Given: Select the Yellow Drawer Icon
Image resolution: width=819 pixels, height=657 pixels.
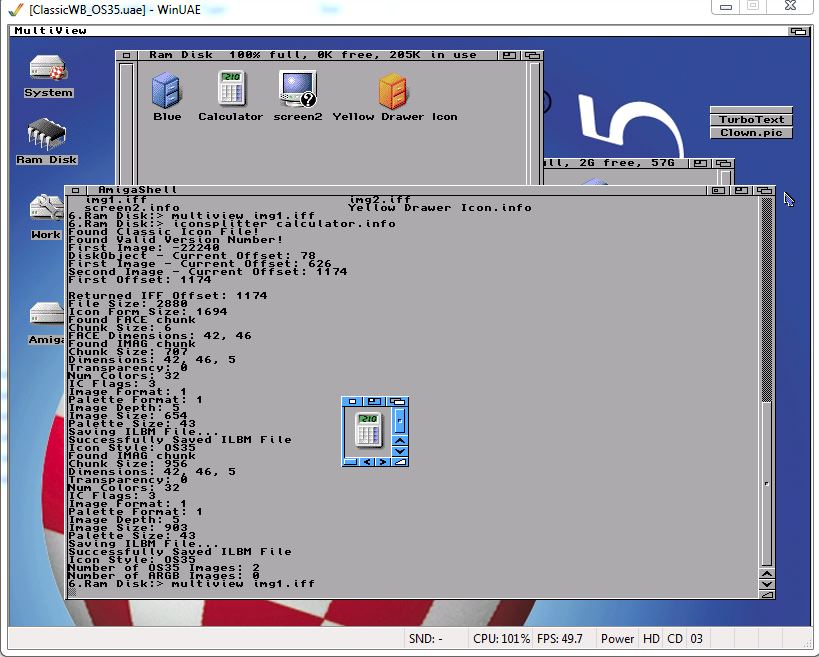Looking at the screenshot, I should coord(394,91).
